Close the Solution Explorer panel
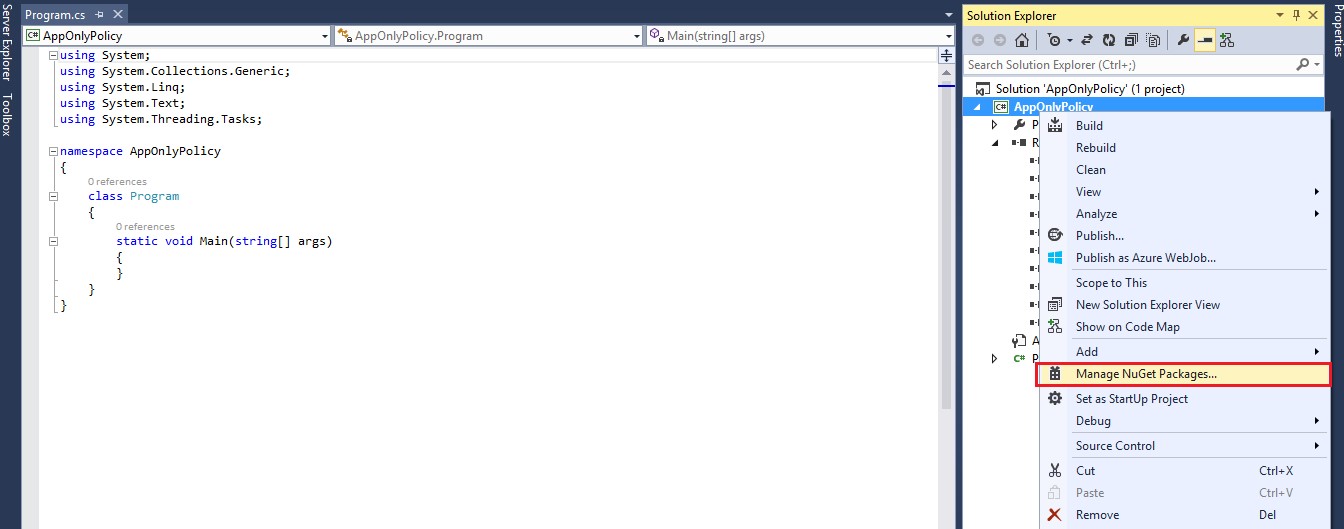 pos(1315,15)
